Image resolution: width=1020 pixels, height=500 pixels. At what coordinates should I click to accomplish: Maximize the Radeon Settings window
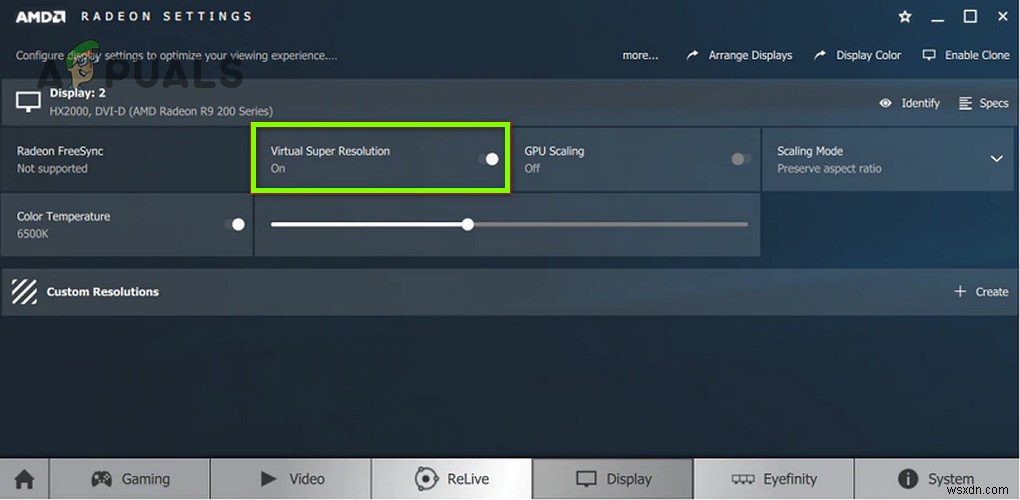(970, 16)
